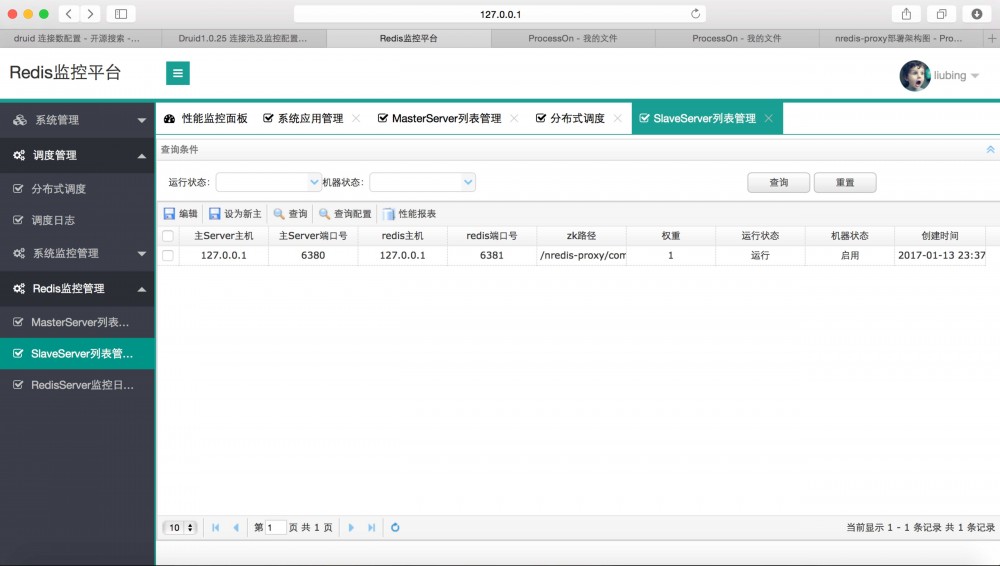Image resolution: width=1000 pixels, height=566 pixels.
Task: Select SlaveServer列表管理 in the sidebar
Action: (x=77, y=354)
